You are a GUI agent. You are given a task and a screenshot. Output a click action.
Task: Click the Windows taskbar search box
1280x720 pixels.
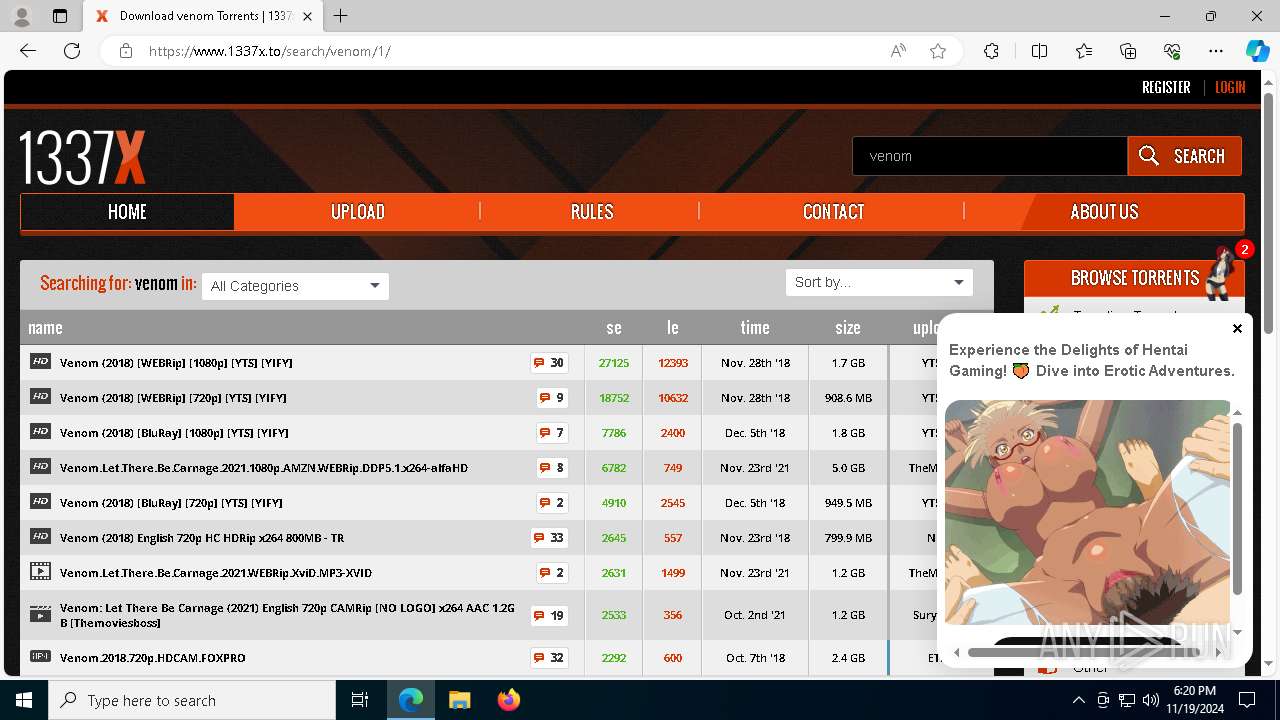(192, 700)
